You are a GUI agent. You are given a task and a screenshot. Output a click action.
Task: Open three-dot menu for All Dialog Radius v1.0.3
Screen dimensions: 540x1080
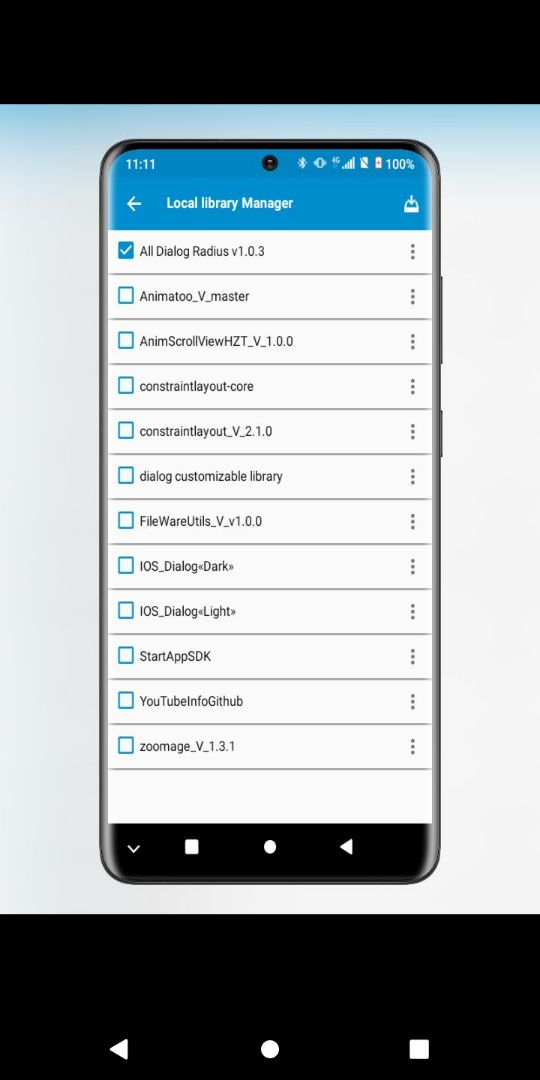coord(413,251)
